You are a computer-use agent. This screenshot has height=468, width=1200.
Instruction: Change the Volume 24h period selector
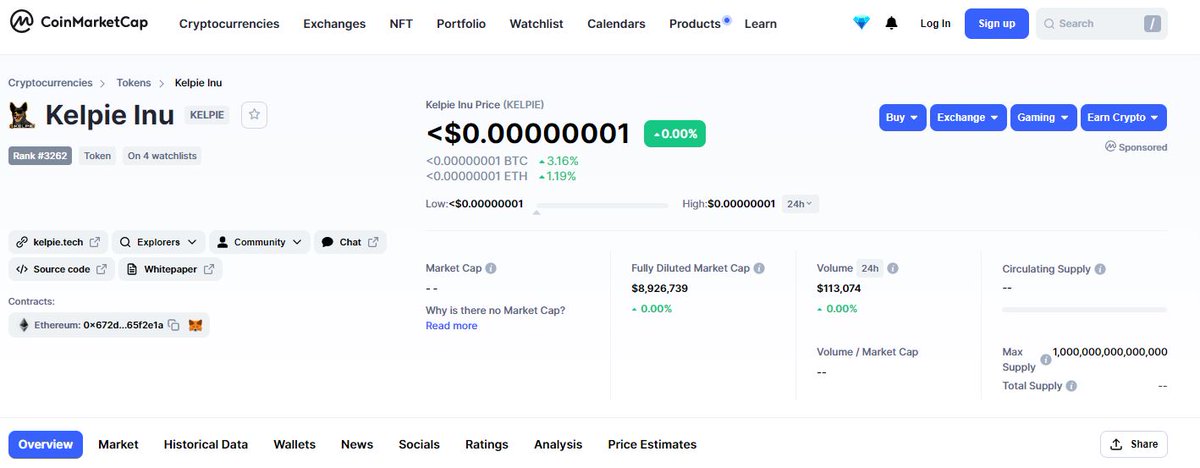(x=870, y=268)
